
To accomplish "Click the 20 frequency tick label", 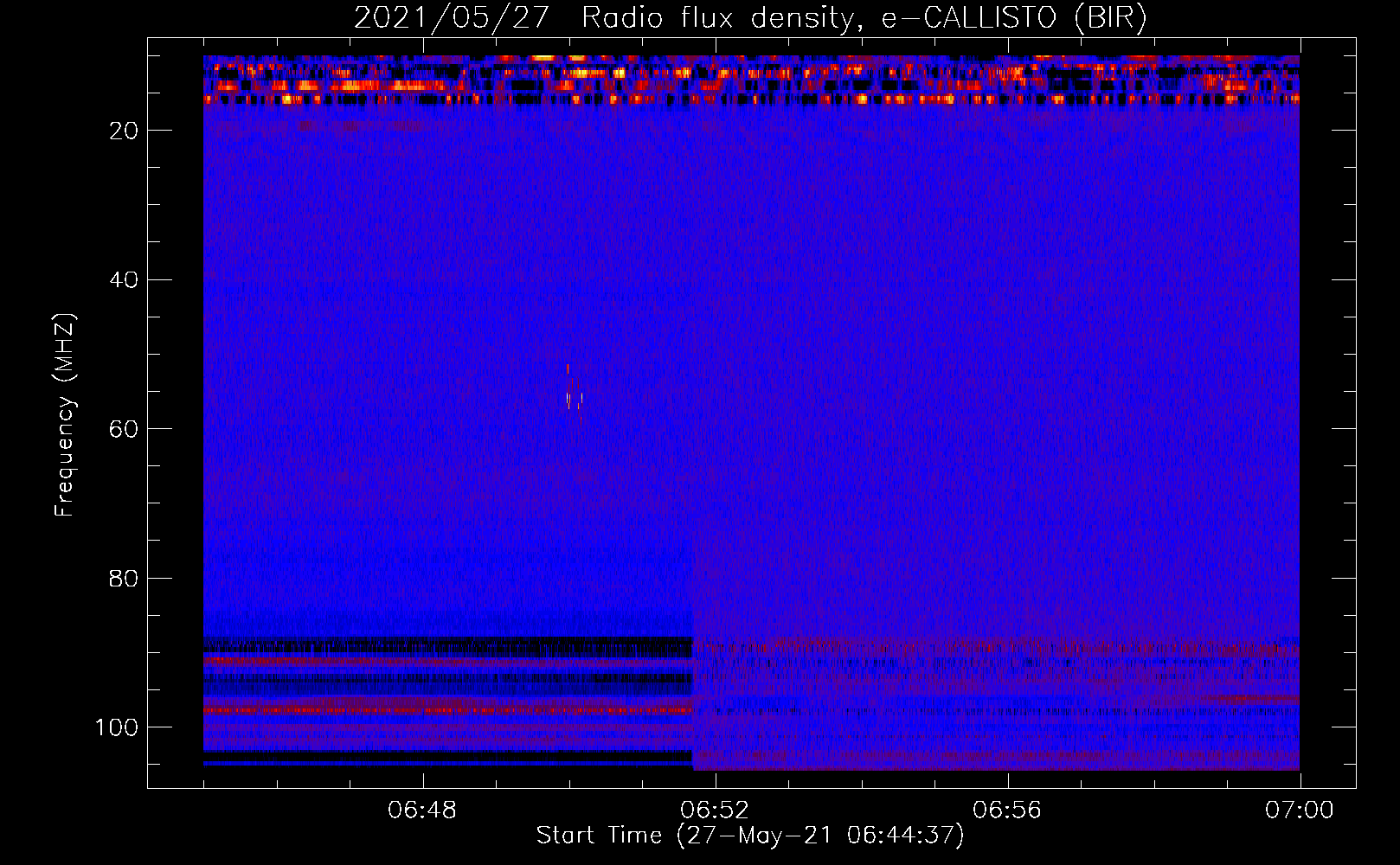I will click(x=125, y=131).
